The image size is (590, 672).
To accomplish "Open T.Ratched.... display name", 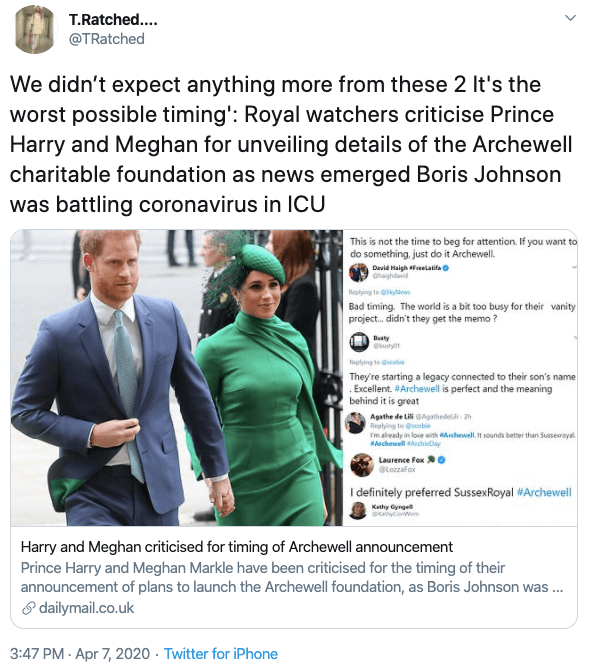I will pos(113,19).
